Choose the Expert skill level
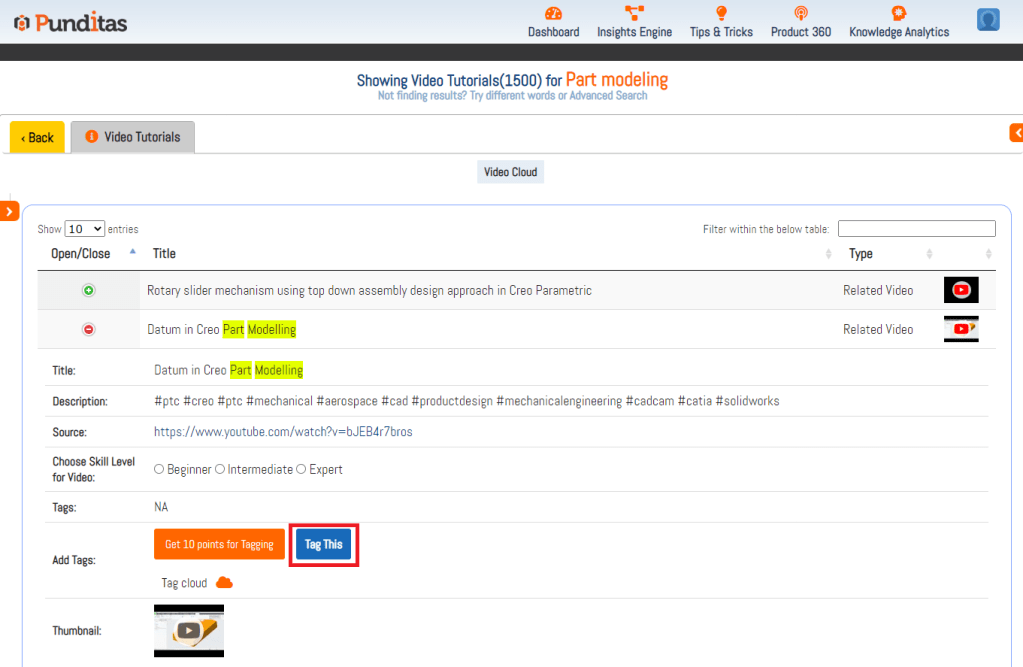This screenshot has width=1023, height=667. pyautogui.click(x=301, y=470)
